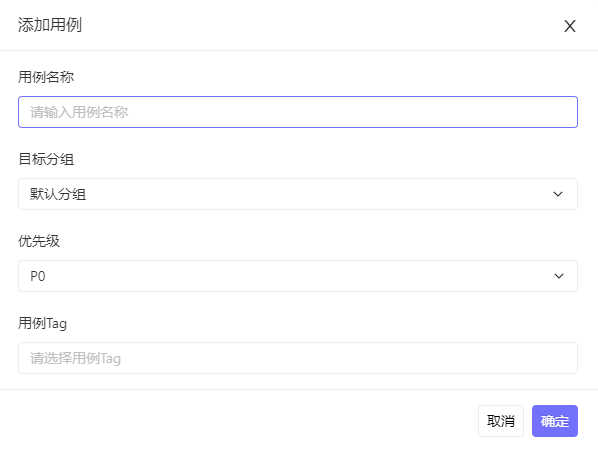
Task: Click the 目标分组 label
Action: click(46, 159)
